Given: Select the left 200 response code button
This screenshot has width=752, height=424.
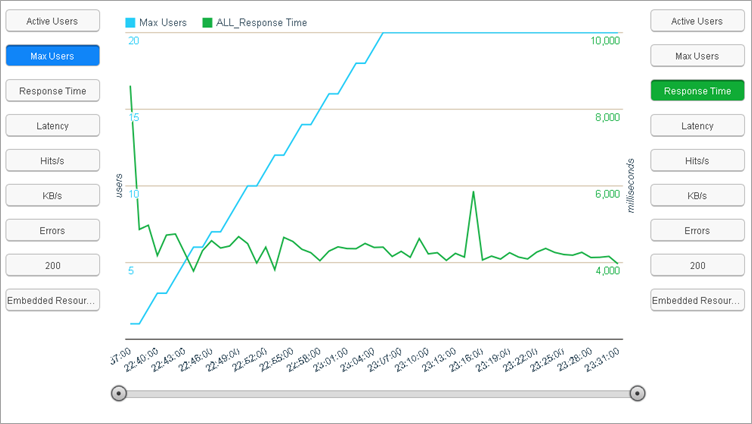Looking at the screenshot, I should pos(53,265).
